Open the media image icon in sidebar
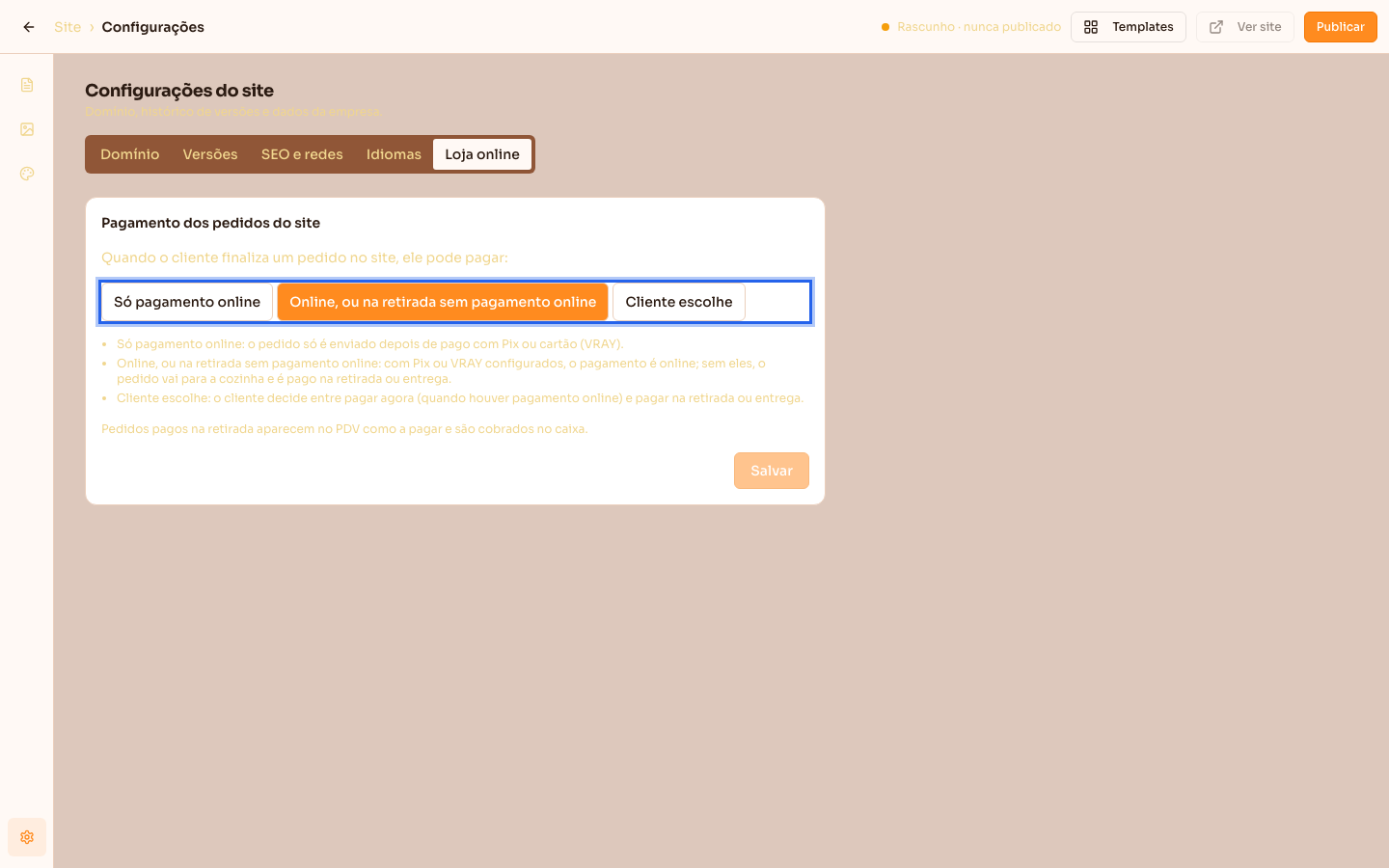The image size is (1389, 868). [27, 129]
